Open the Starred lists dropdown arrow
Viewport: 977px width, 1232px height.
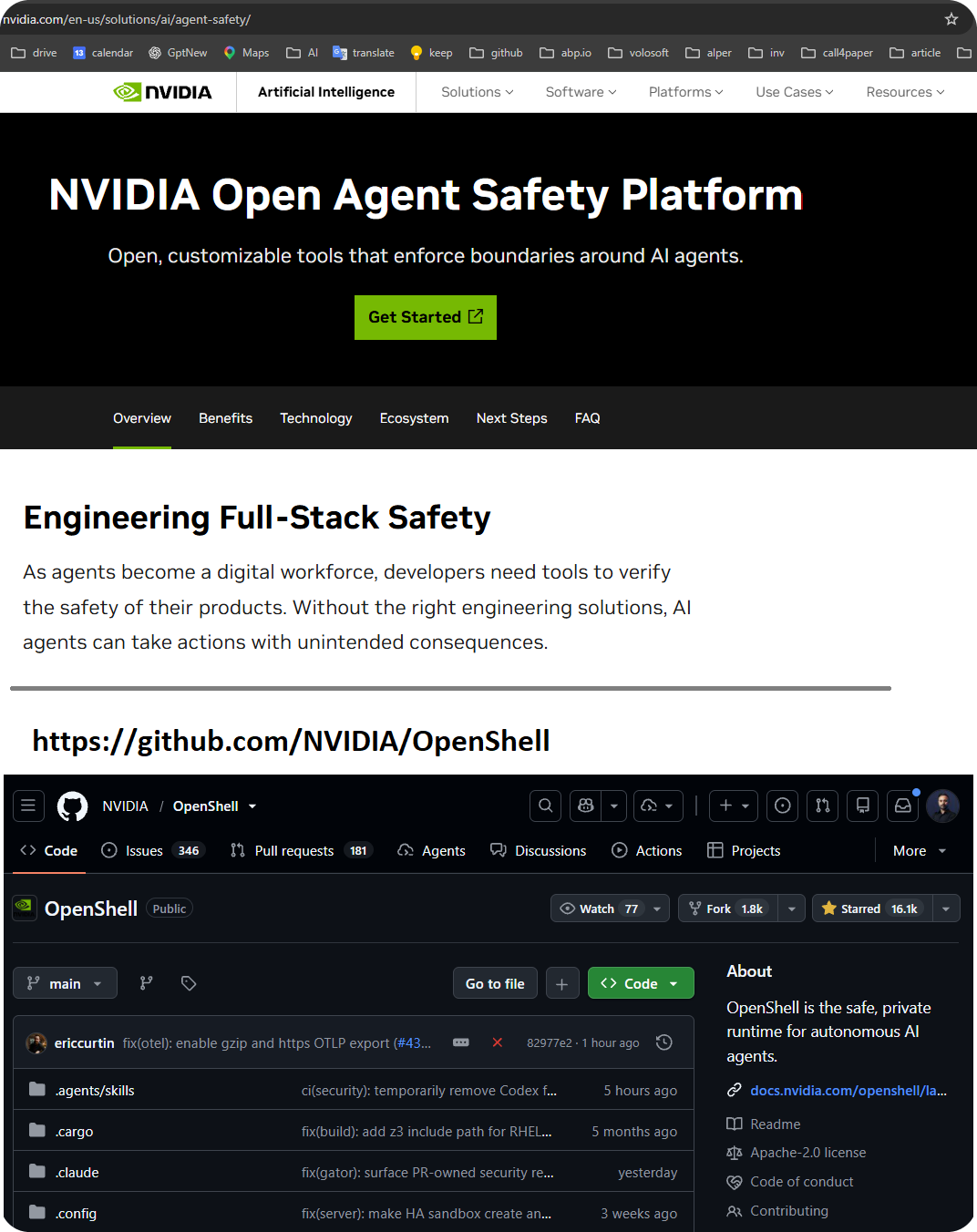(x=946, y=909)
